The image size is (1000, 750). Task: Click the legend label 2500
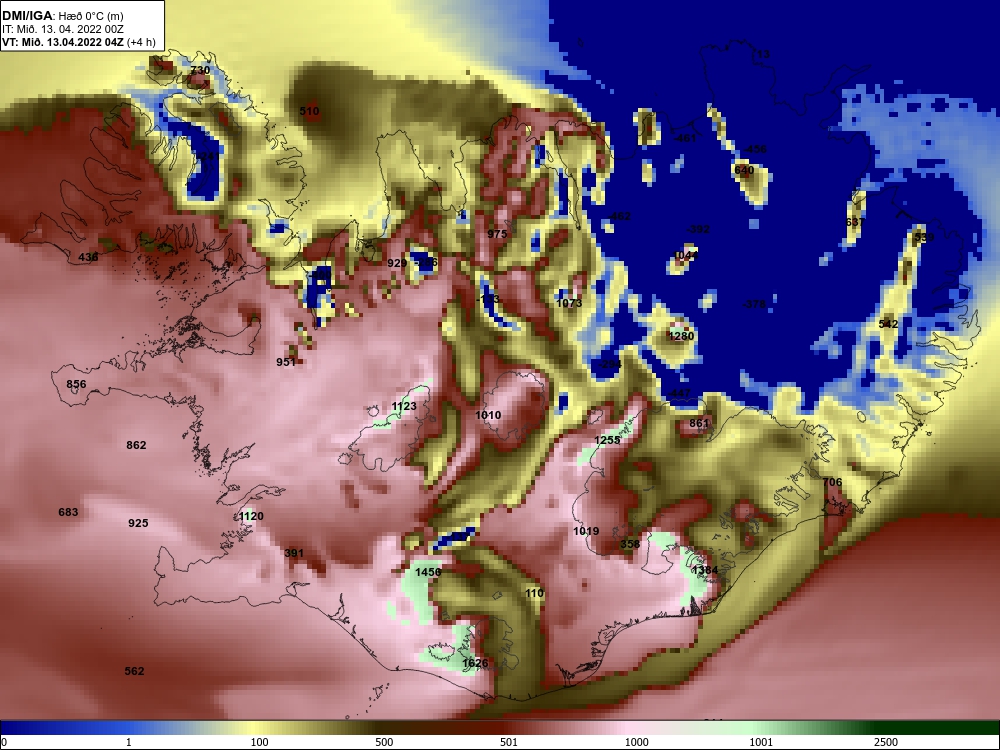tap(886, 742)
